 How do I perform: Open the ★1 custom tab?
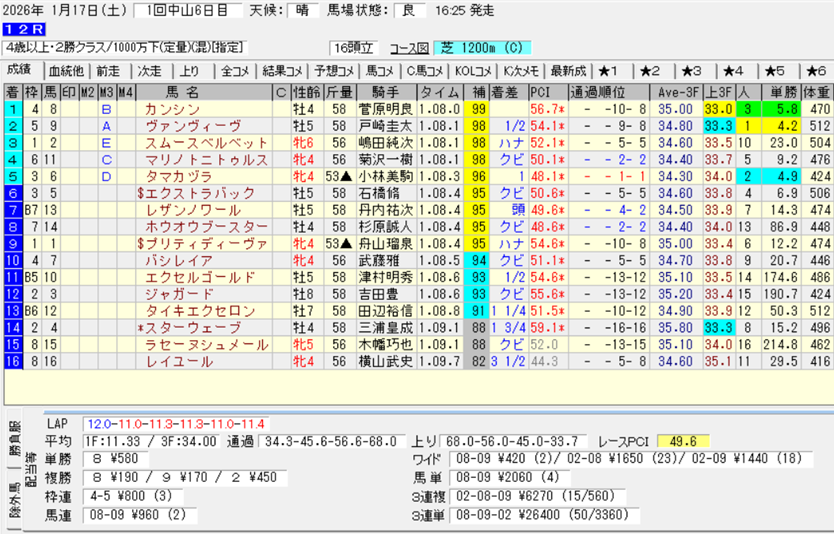610,71
